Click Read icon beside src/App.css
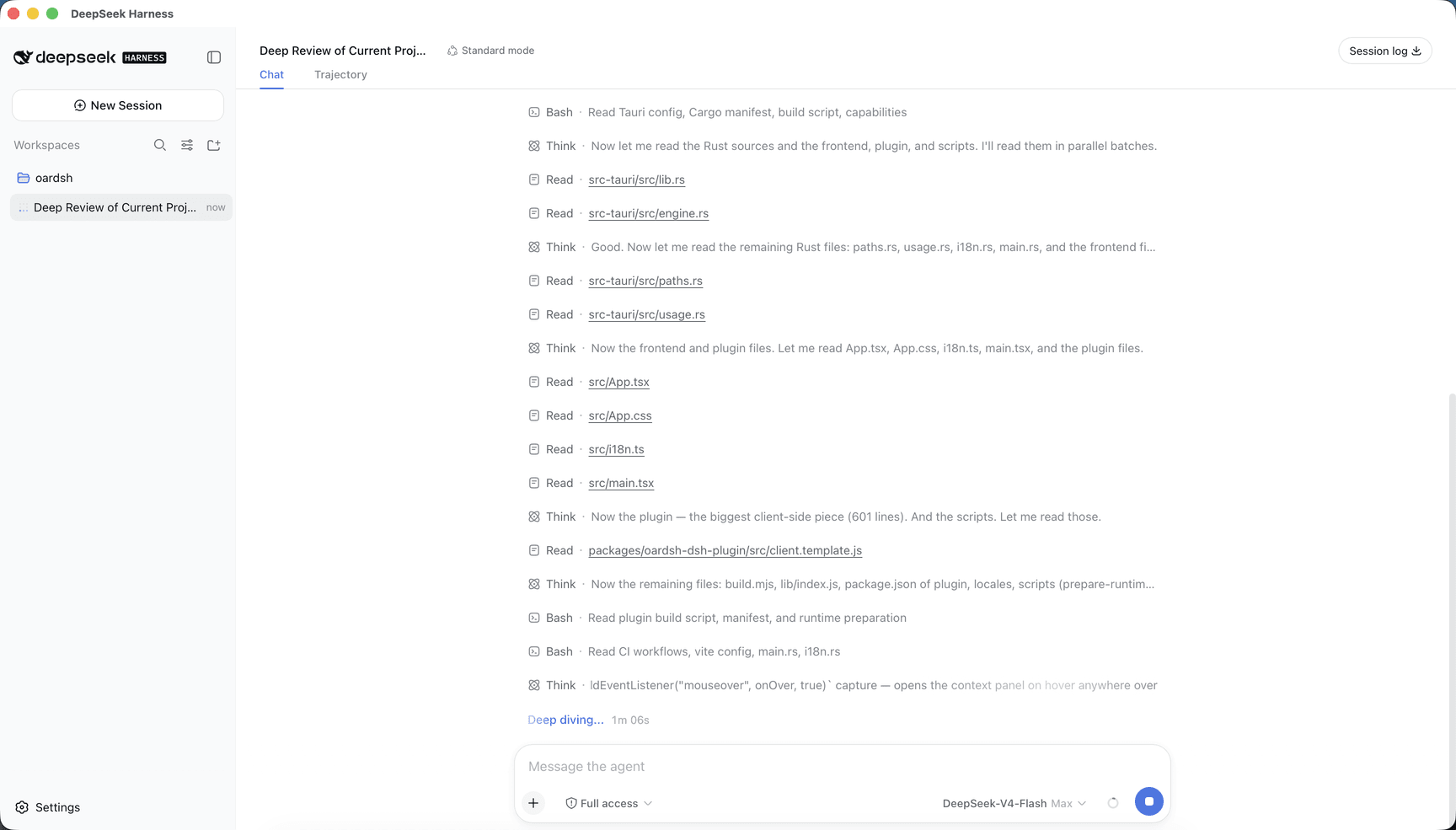The height and width of the screenshot is (830, 1456). tap(534, 415)
